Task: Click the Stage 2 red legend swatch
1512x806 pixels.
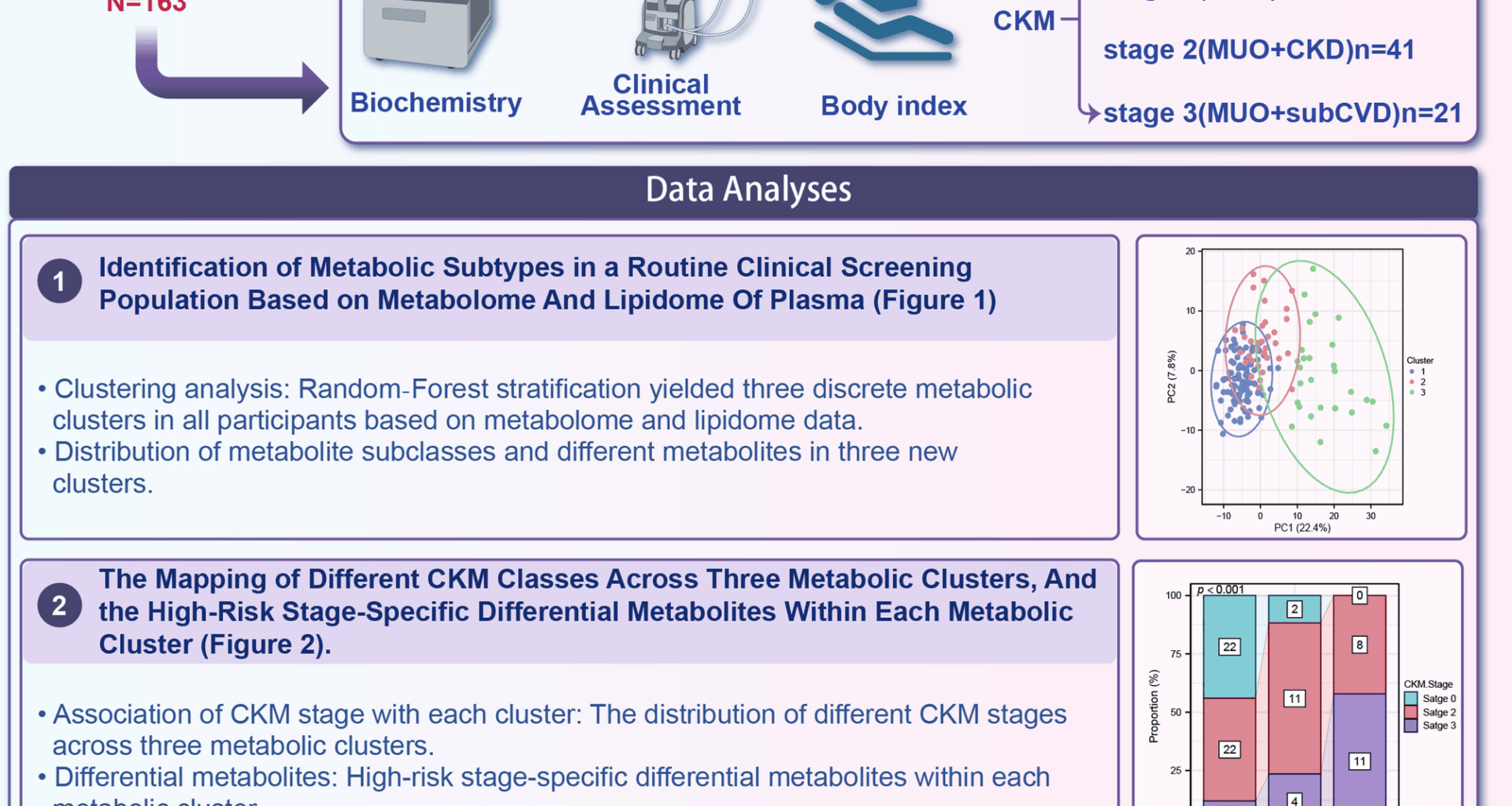Action: [1411, 712]
